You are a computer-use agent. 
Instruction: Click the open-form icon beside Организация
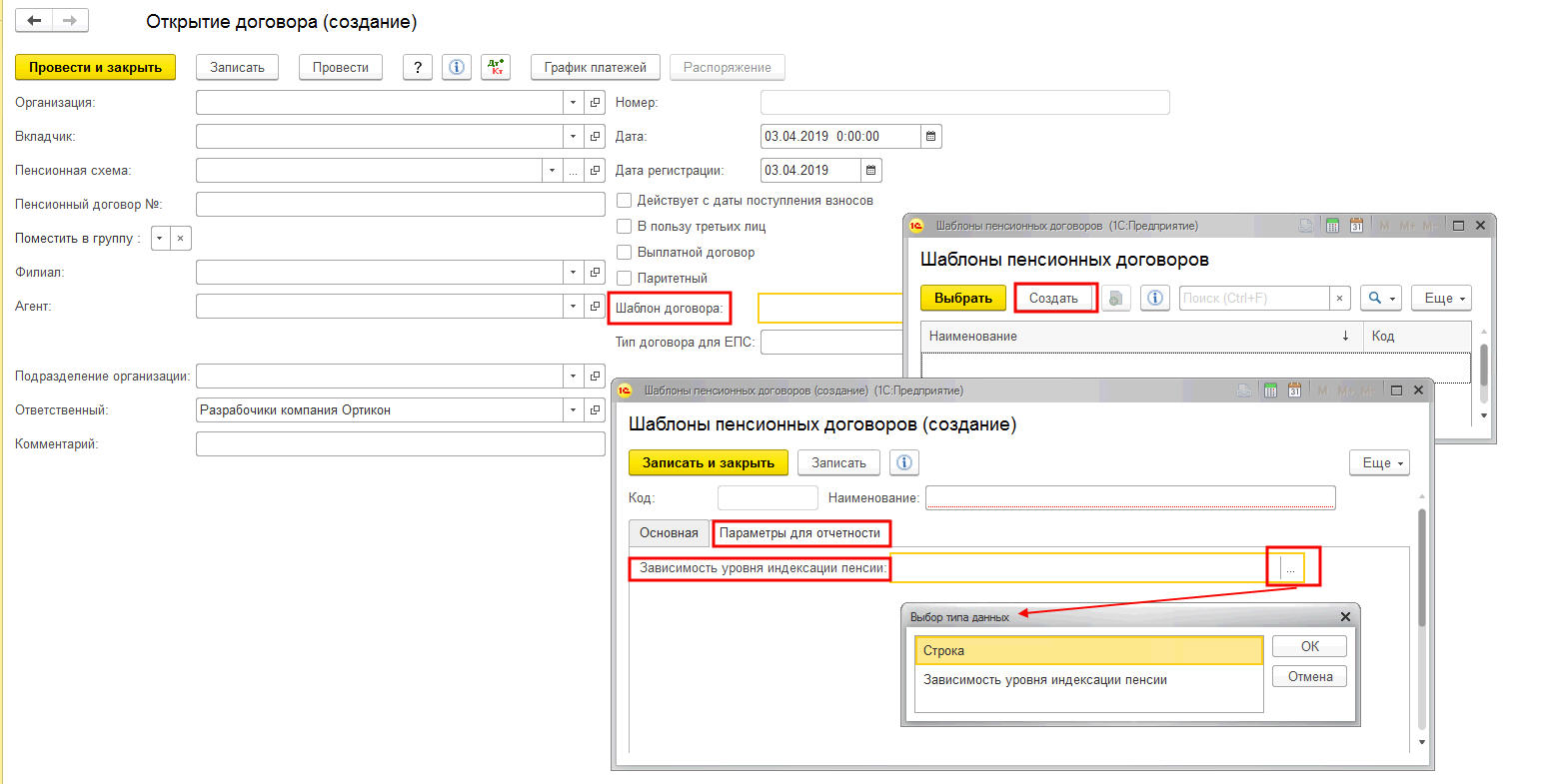point(595,102)
